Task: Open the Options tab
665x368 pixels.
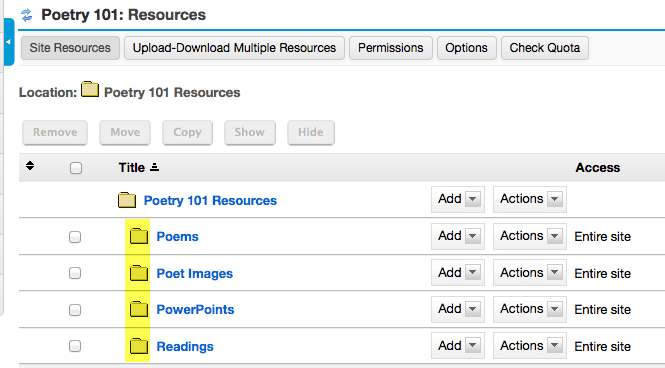Action: (x=467, y=48)
